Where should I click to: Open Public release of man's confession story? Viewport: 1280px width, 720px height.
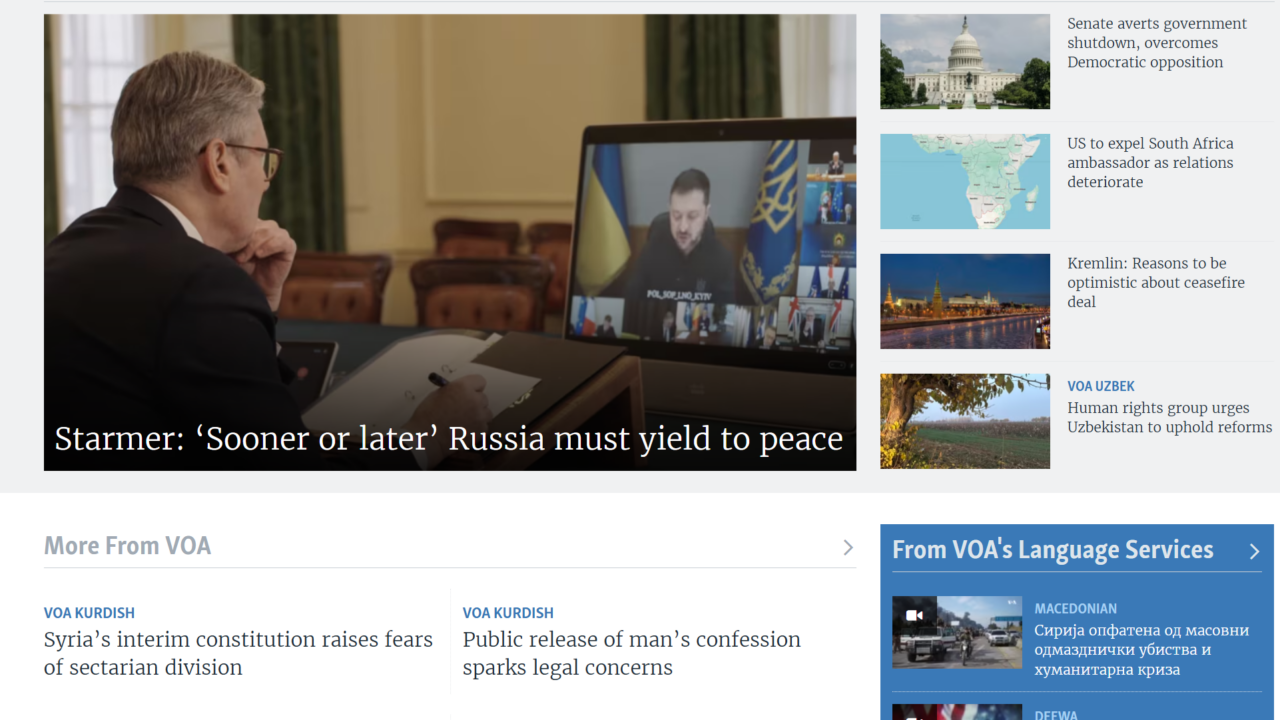tap(631, 653)
